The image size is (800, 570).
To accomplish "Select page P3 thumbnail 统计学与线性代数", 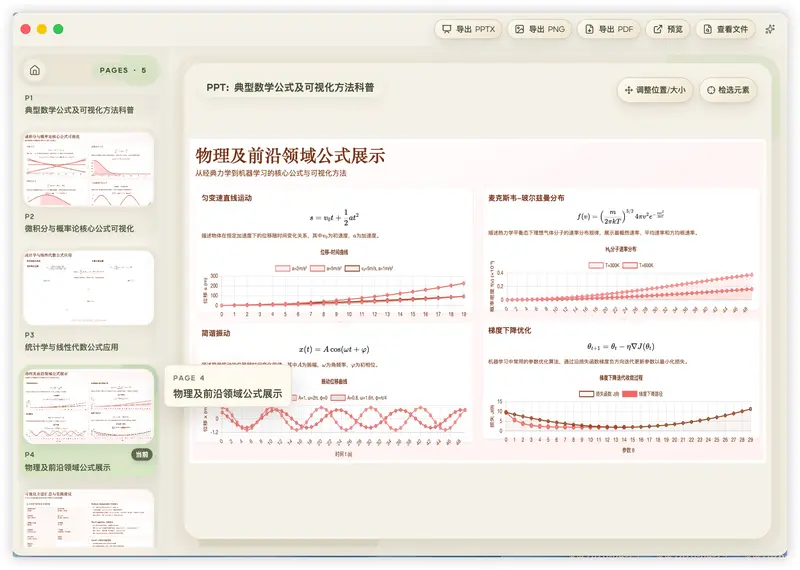I will point(88,288).
